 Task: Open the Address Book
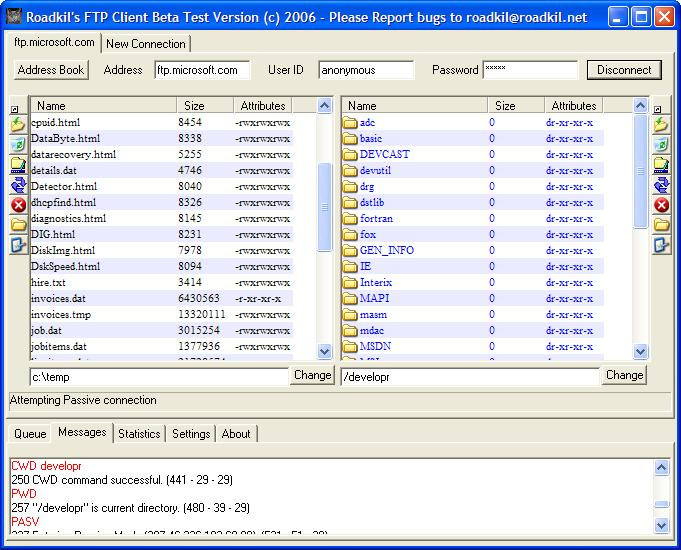pos(51,70)
